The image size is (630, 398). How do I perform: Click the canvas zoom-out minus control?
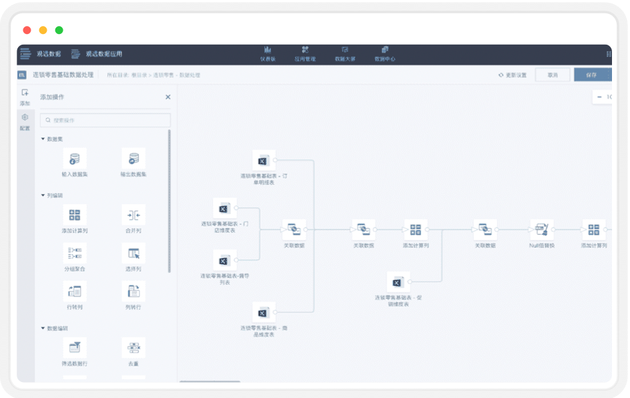click(x=599, y=97)
